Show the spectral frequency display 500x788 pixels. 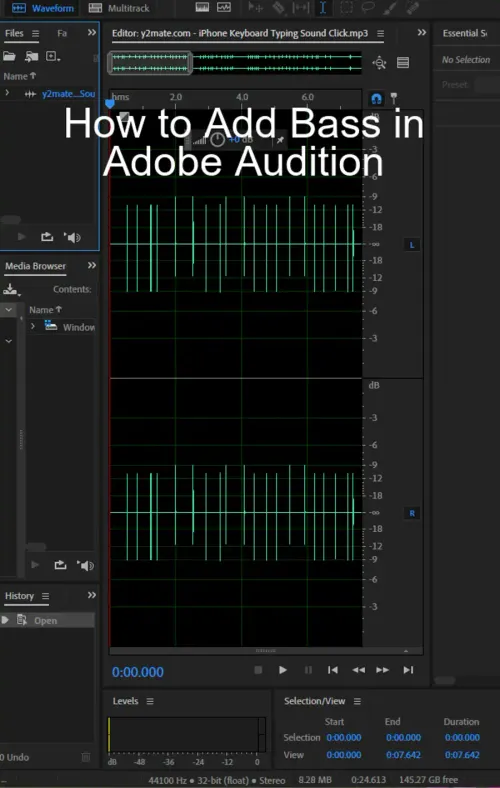coord(202,7)
